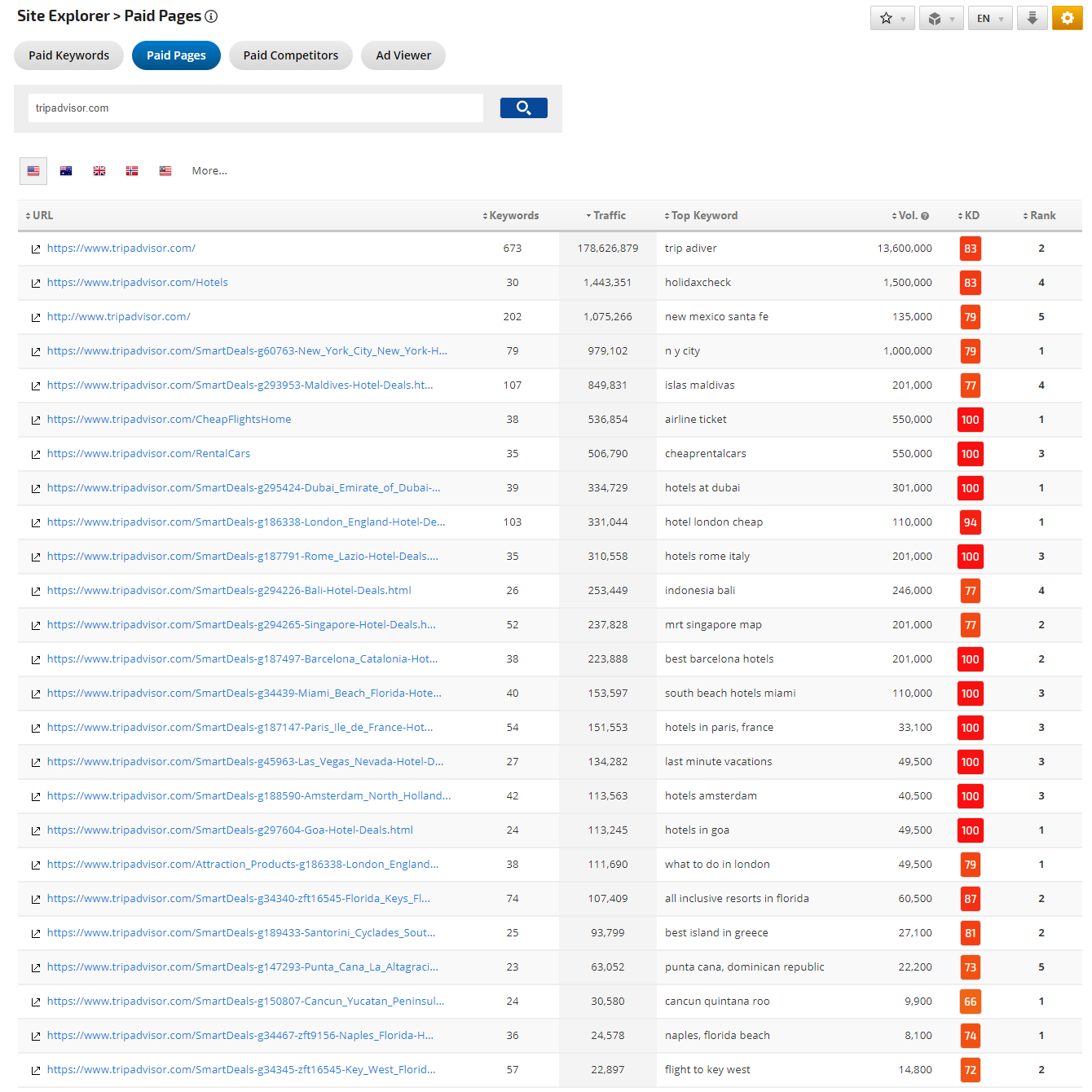The width and height of the screenshot is (1092, 1092).
Task: Click the magnifying glass search button
Action: (x=523, y=108)
